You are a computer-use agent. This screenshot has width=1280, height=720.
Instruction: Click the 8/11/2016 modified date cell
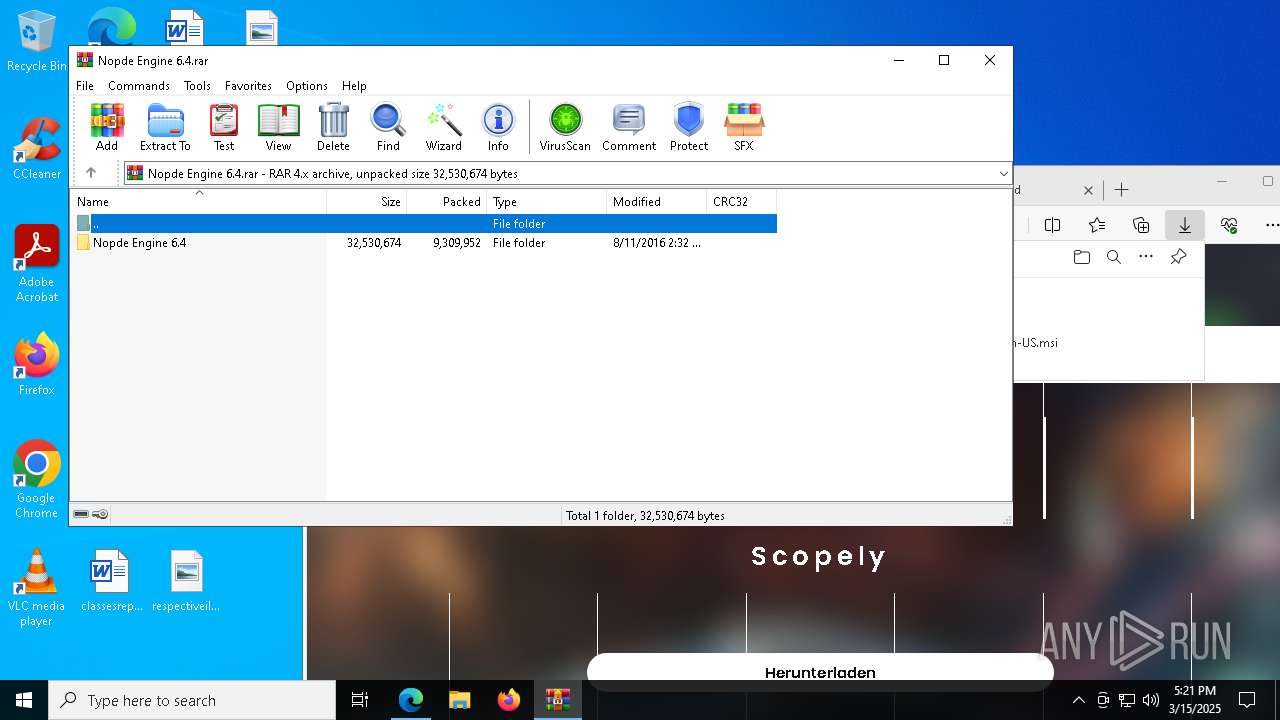pyautogui.click(x=656, y=243)
